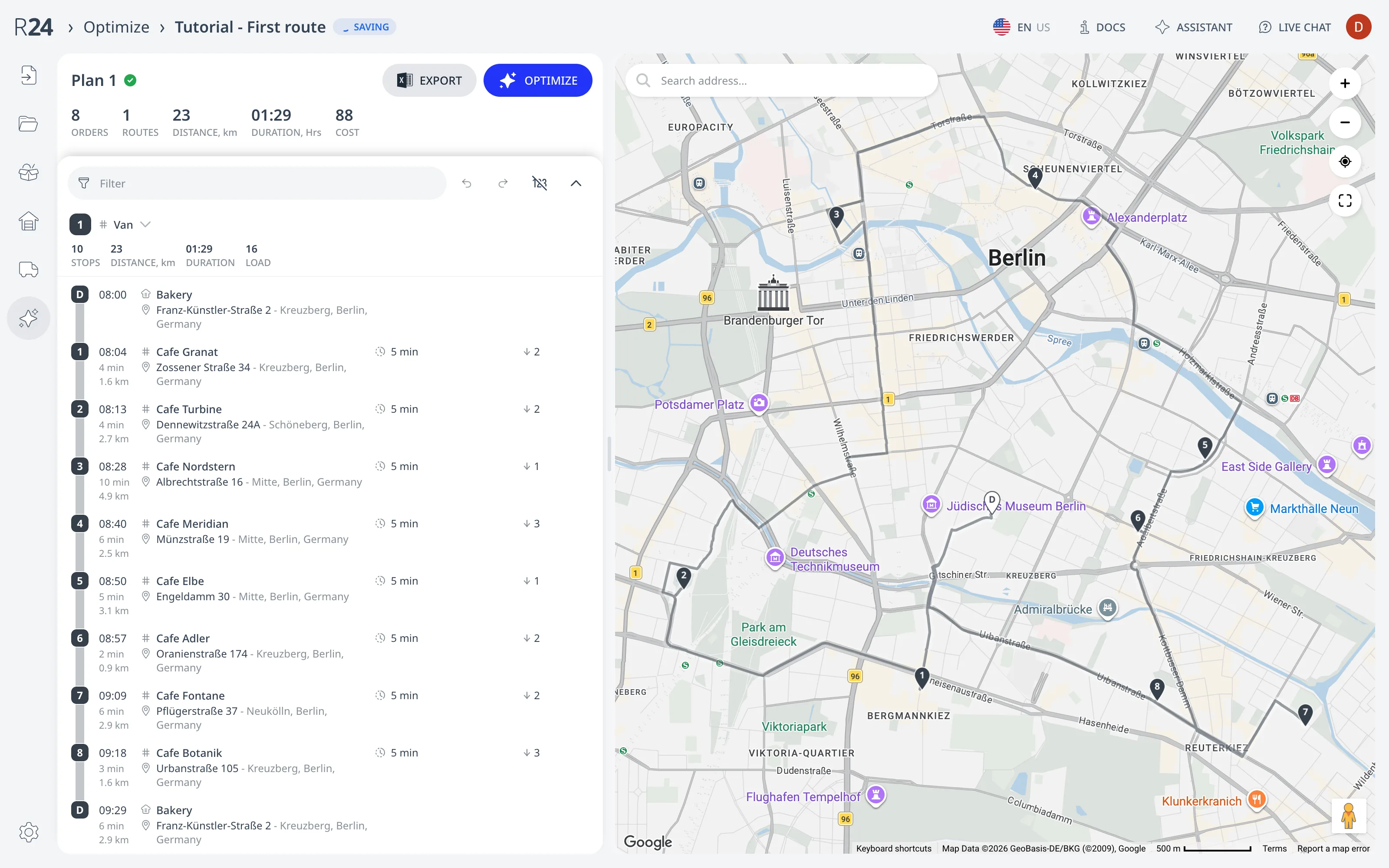Click map marker 7 near Reuterkiez
The image size is (1389, 868).
click(x=1305, y=714)
